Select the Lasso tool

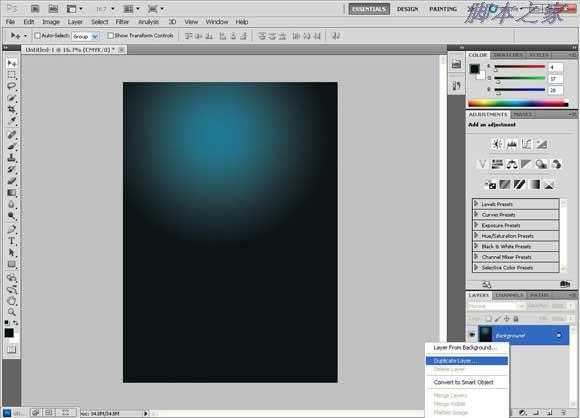(11, 87)
